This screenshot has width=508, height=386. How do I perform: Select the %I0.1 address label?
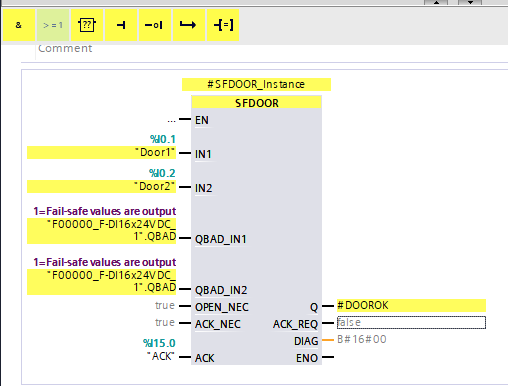coord(163,139)
